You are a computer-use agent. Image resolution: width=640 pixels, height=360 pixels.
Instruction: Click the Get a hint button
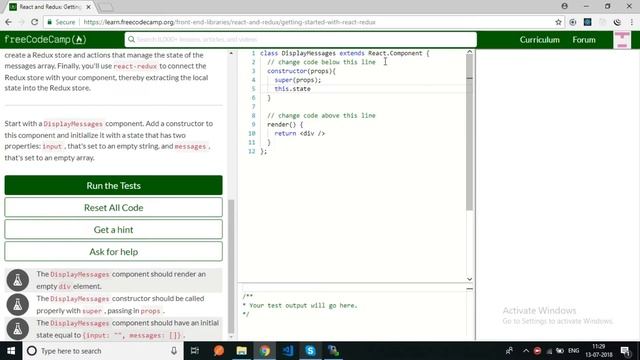[113, 230]
